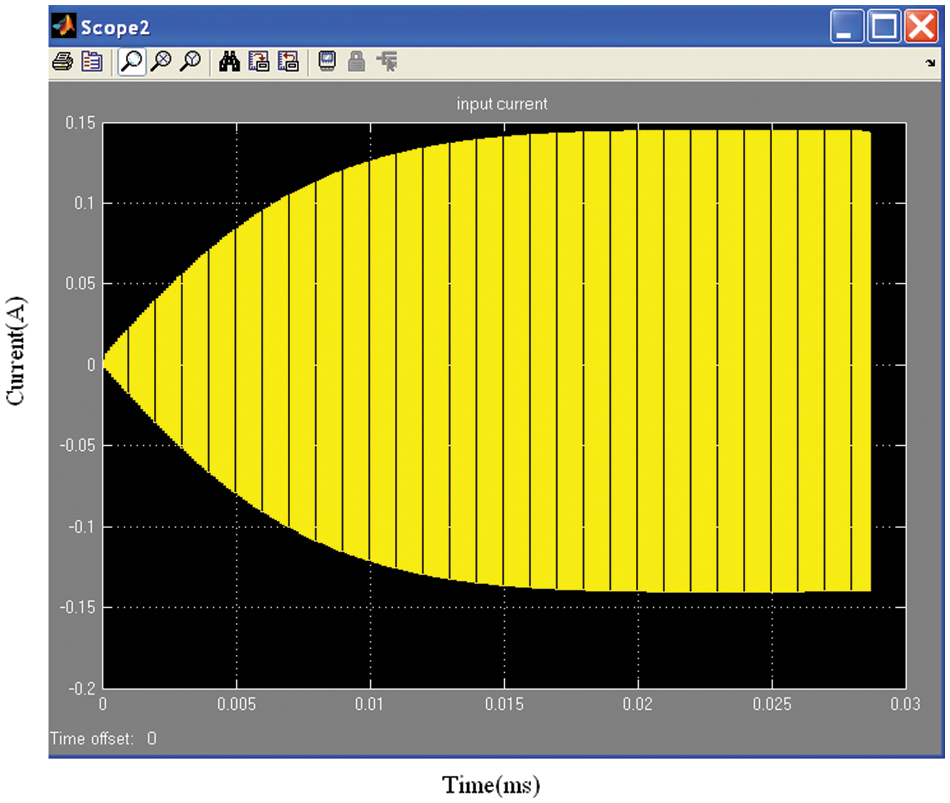Click the Print icon in toolbar
The image size is (950, 803).
point(63,62)
